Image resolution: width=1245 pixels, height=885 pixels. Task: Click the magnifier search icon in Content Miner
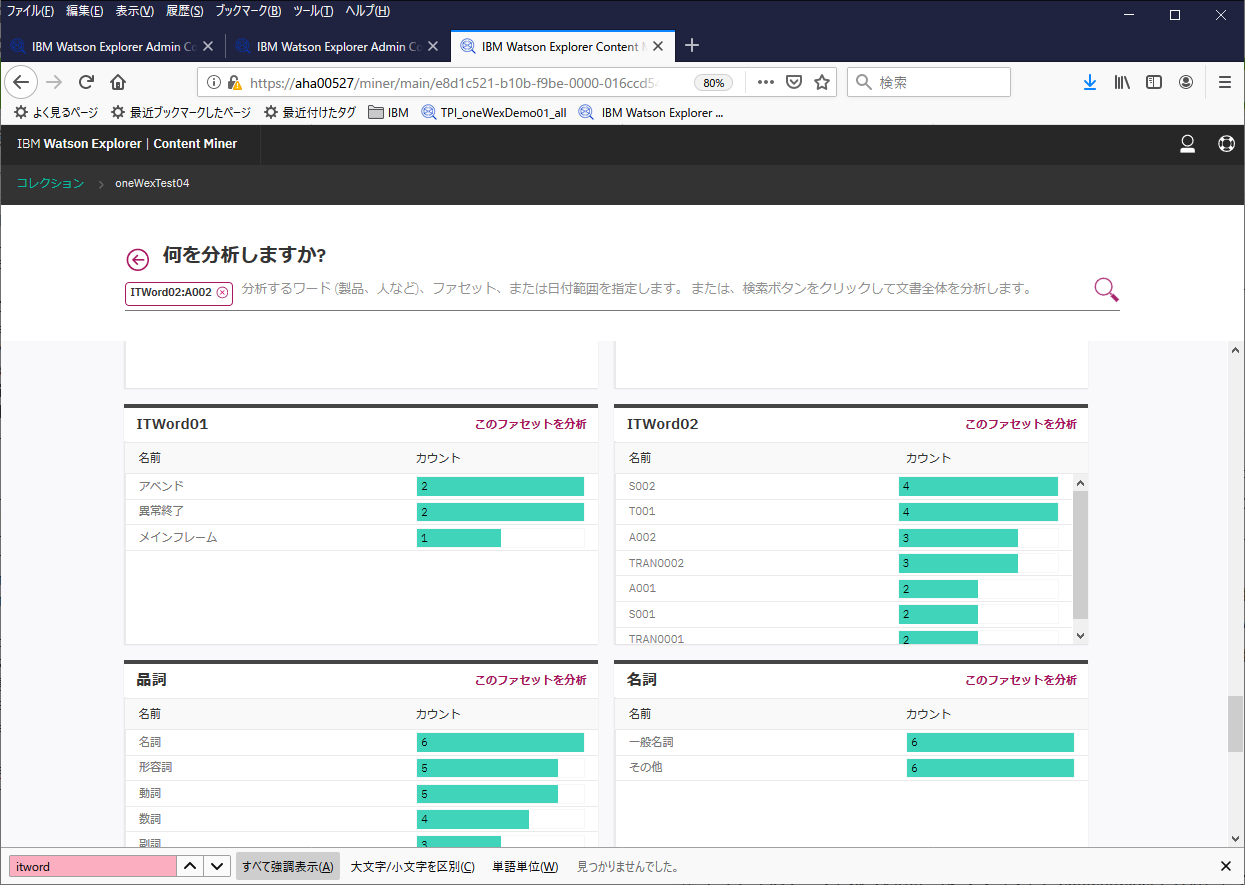[x=1106, y=290]
